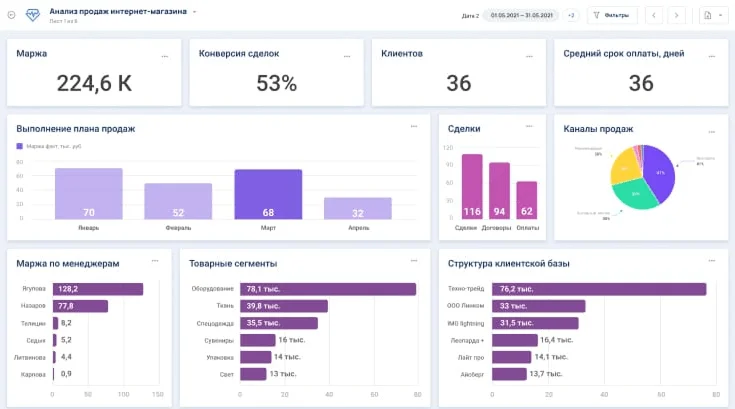Open the Средний срок оплаты card menu
735x409 pixels.
(712, 56)
